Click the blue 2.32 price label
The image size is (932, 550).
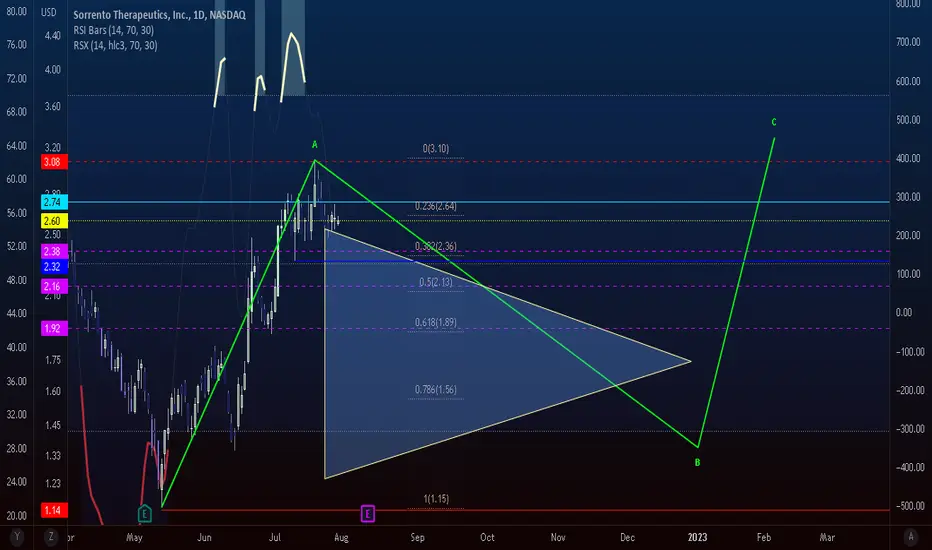point(54,267)
